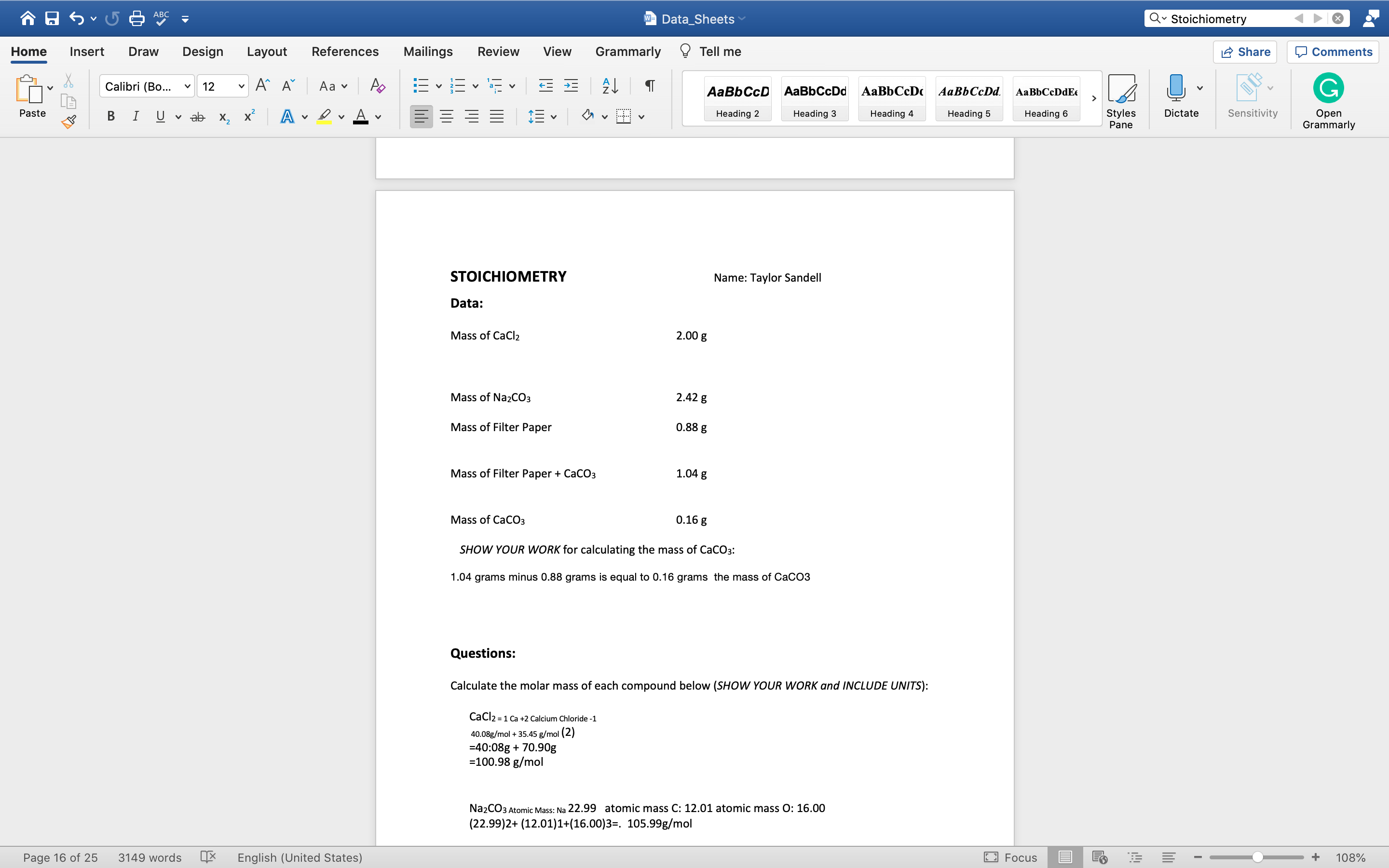Click the Share button
Screen dimensions: 1389x868
[x=1245, y=52]
